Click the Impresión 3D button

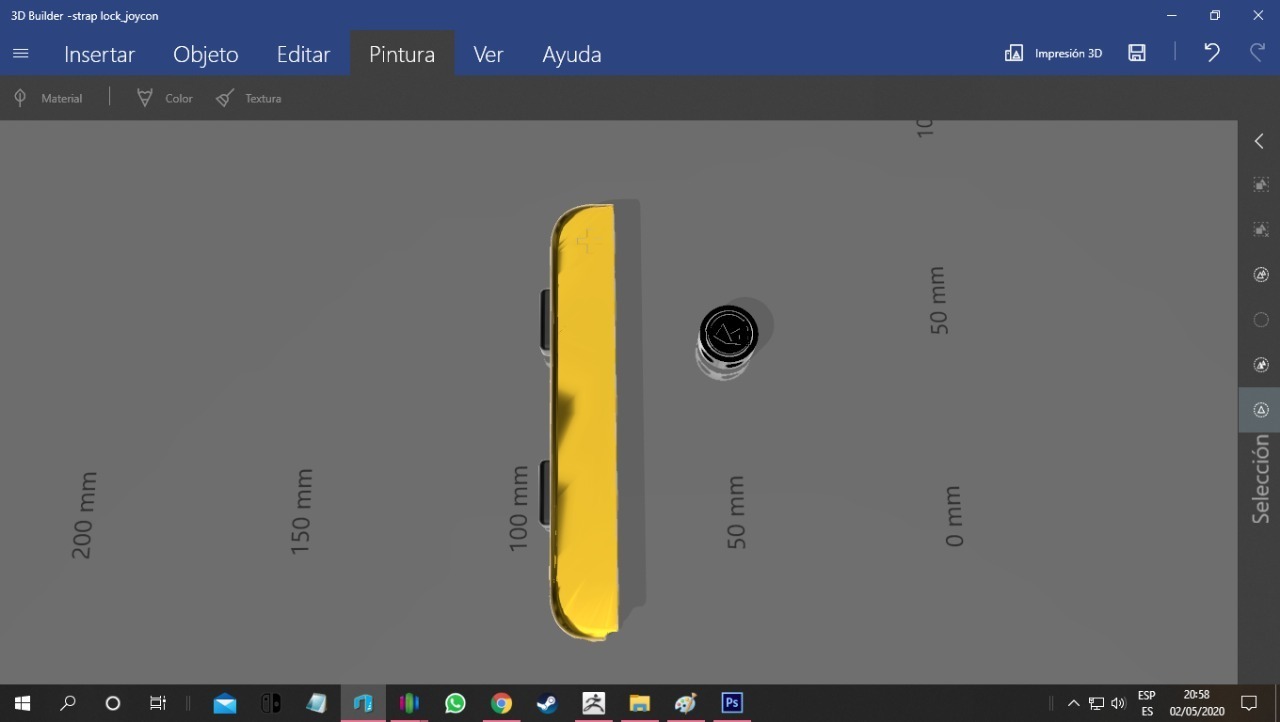click(x=1053, y=53)
